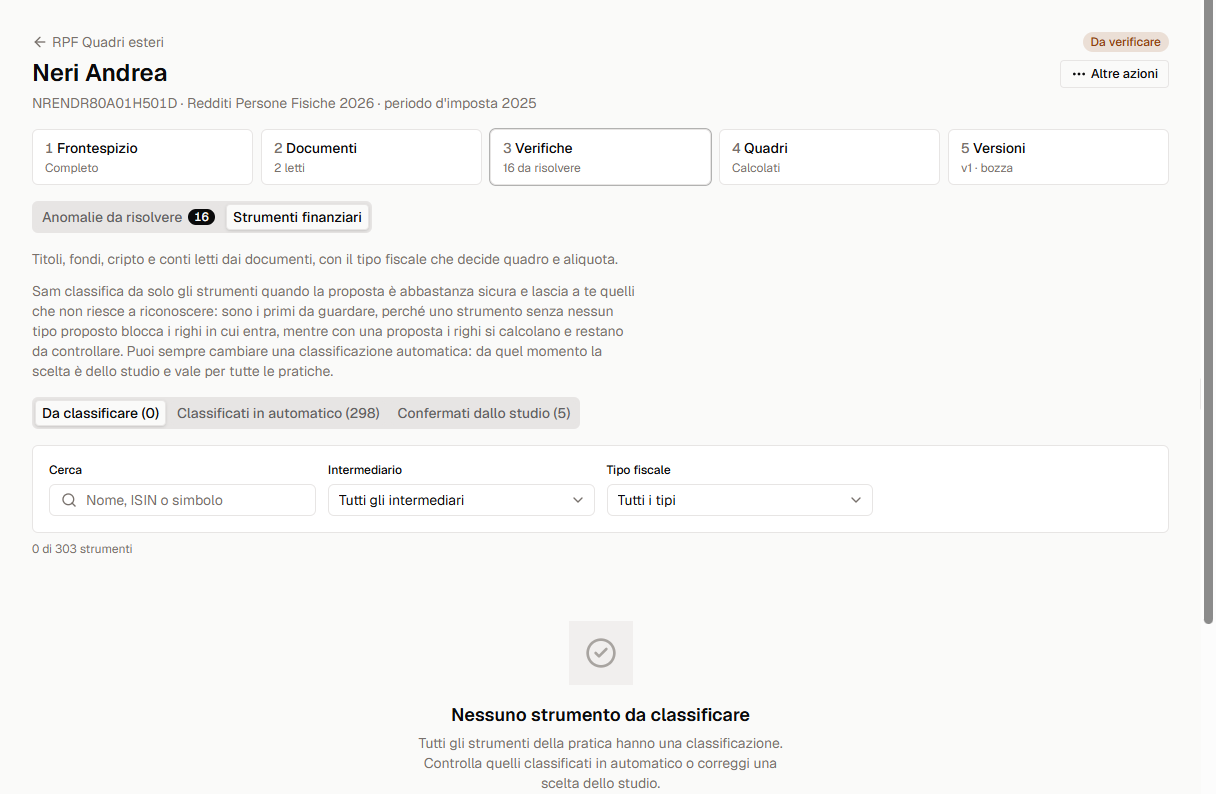Open step 4 Quadri
This screenshot has width=1216, height=794.
pyautogui.click(x=829, y=157)
